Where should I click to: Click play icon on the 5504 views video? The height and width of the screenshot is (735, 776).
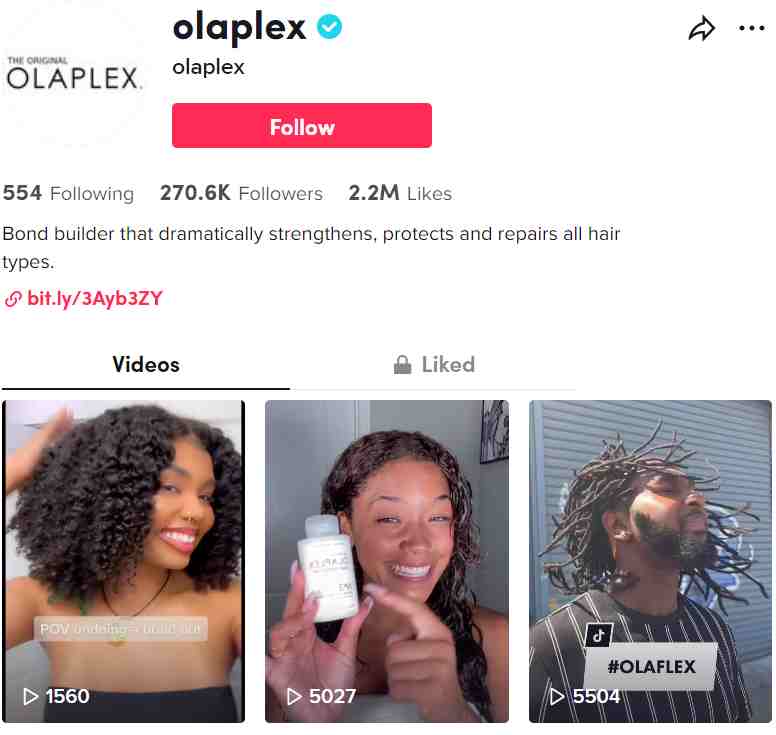(x=557, y=696)
